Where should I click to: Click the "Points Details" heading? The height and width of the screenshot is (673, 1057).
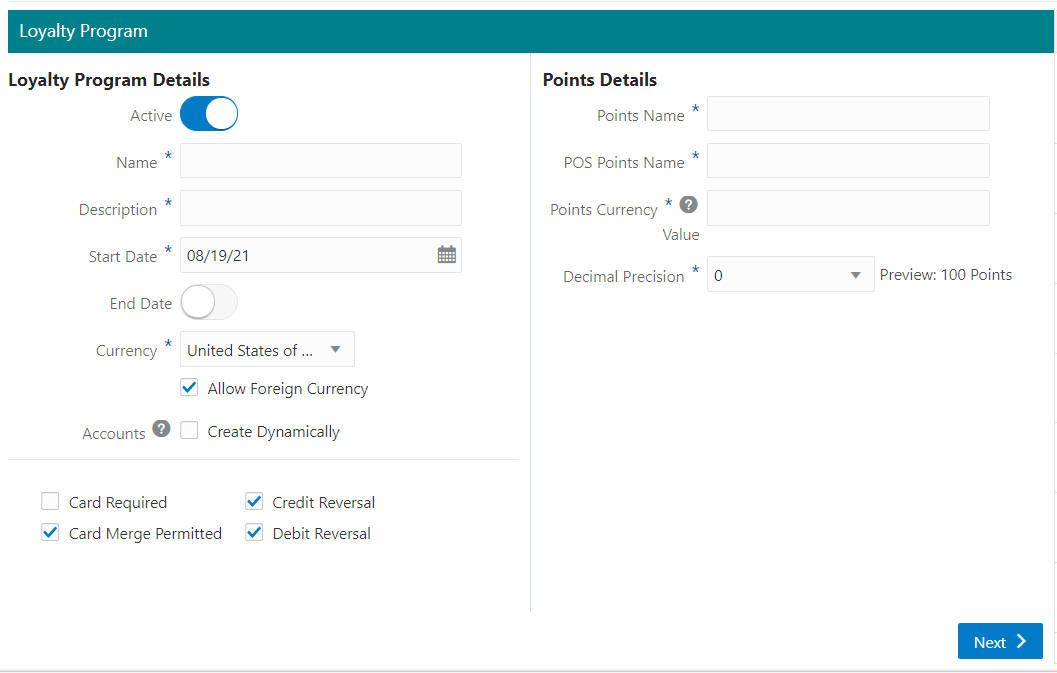[600, 80]
